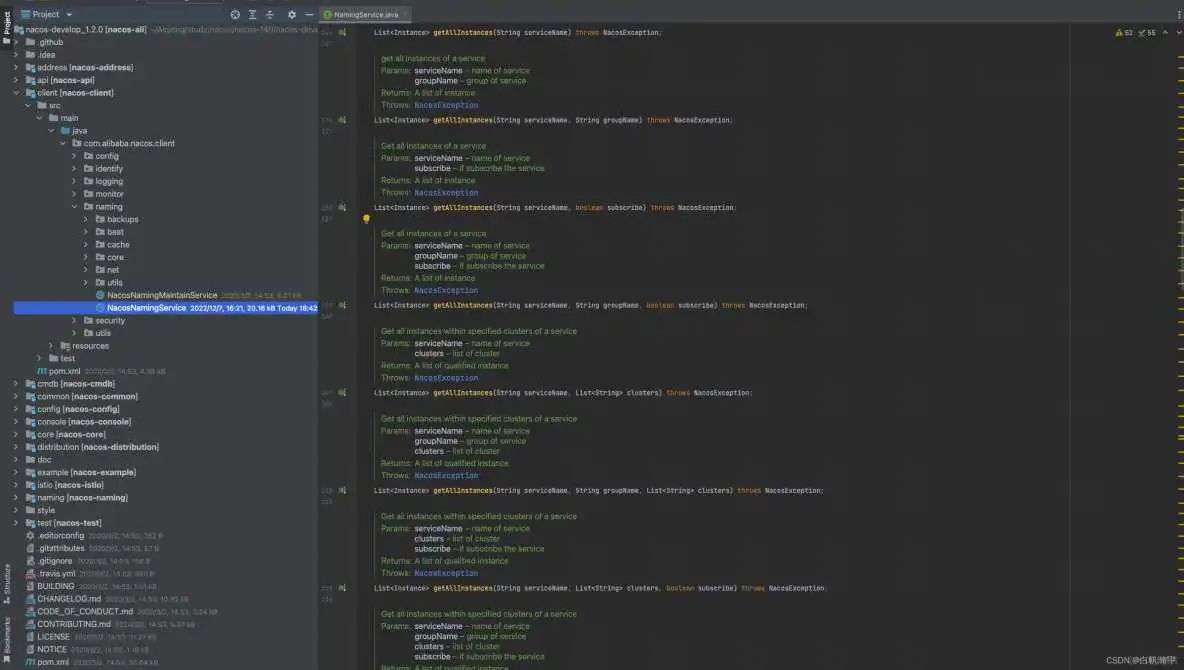
Task: Select the .gitignore file
Action: point(55,561)
